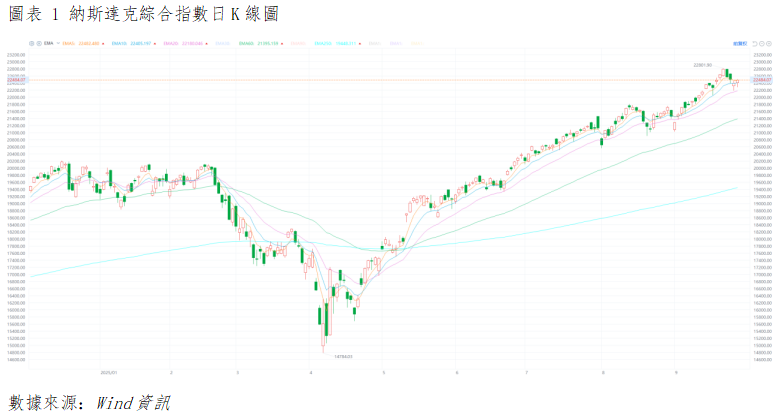Viewport: 779px width, 415px height.
Task: Click the EMA indicator name label
Action: (x=48, y=43)
